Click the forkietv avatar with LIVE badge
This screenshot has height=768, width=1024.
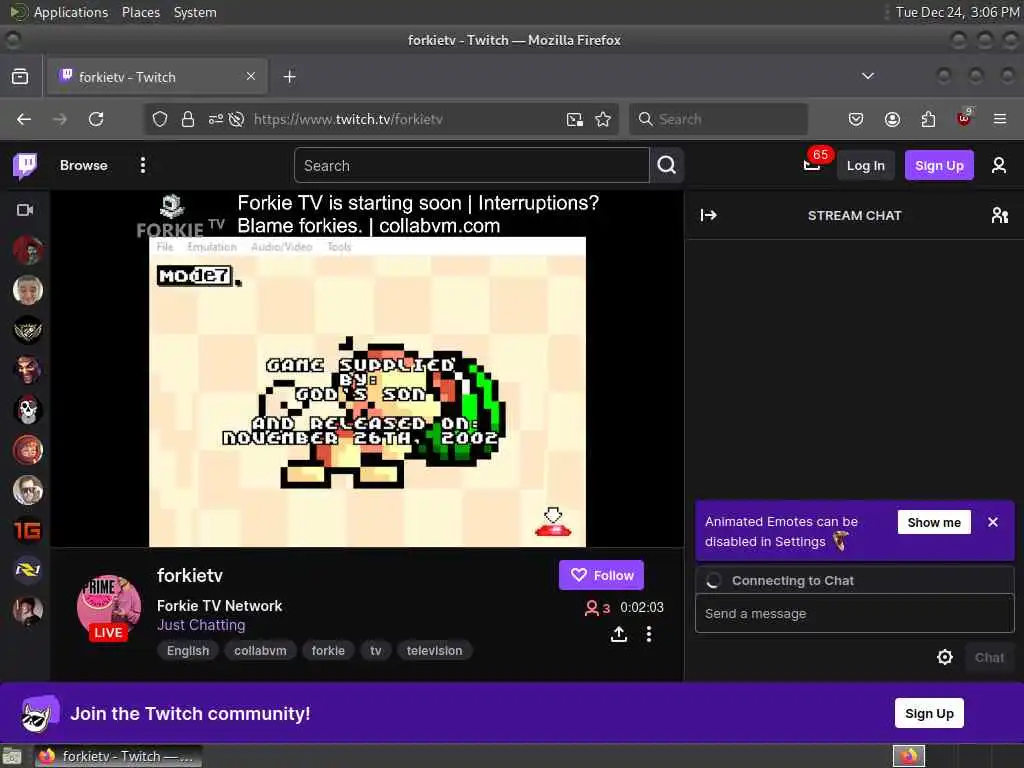(x=108, y=607)
